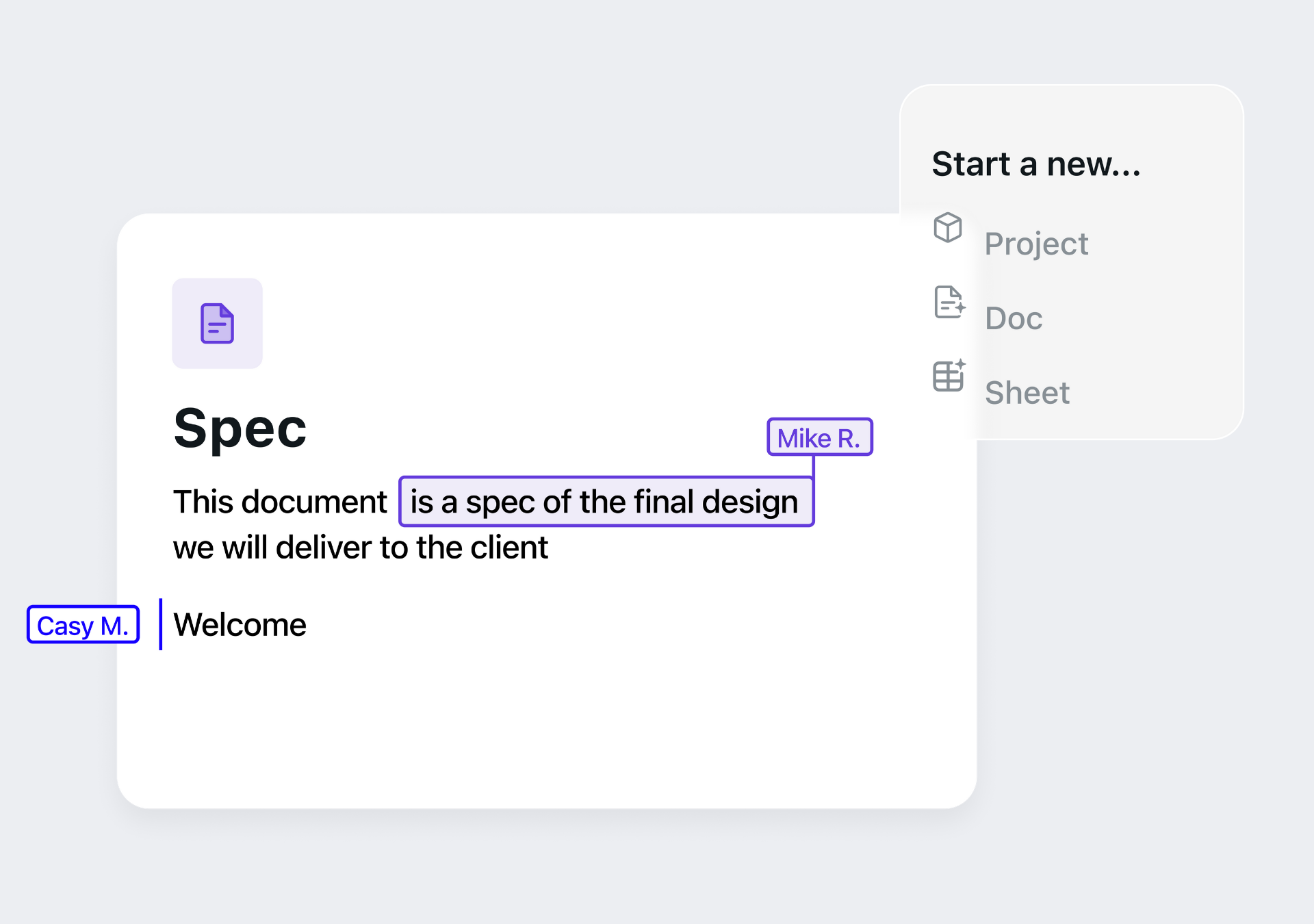Click the 'This document' text
The height and width of the screenshot is (924, 1314).
pos(280,502)
